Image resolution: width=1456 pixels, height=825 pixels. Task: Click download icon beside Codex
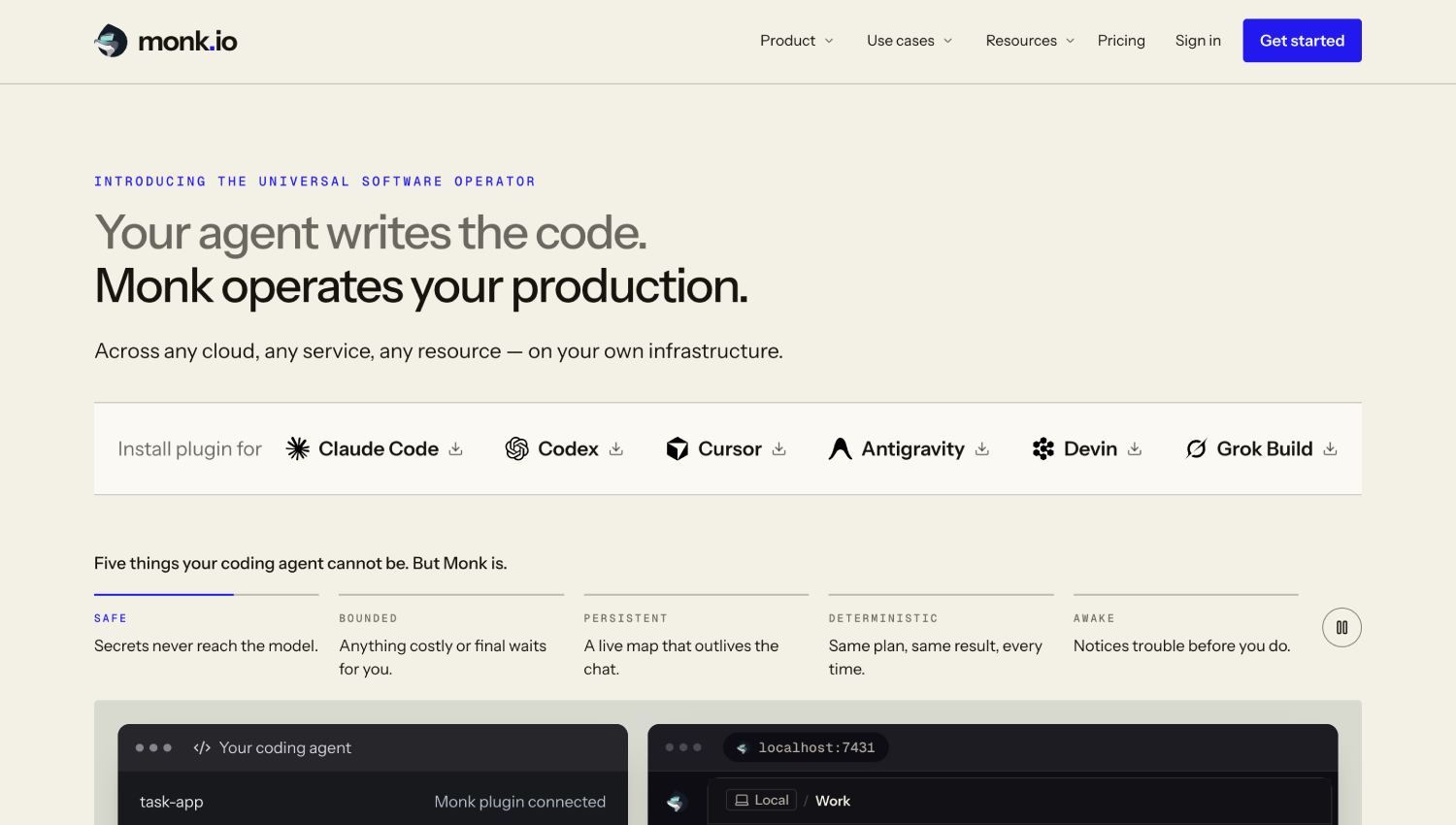tap(616, 448)
